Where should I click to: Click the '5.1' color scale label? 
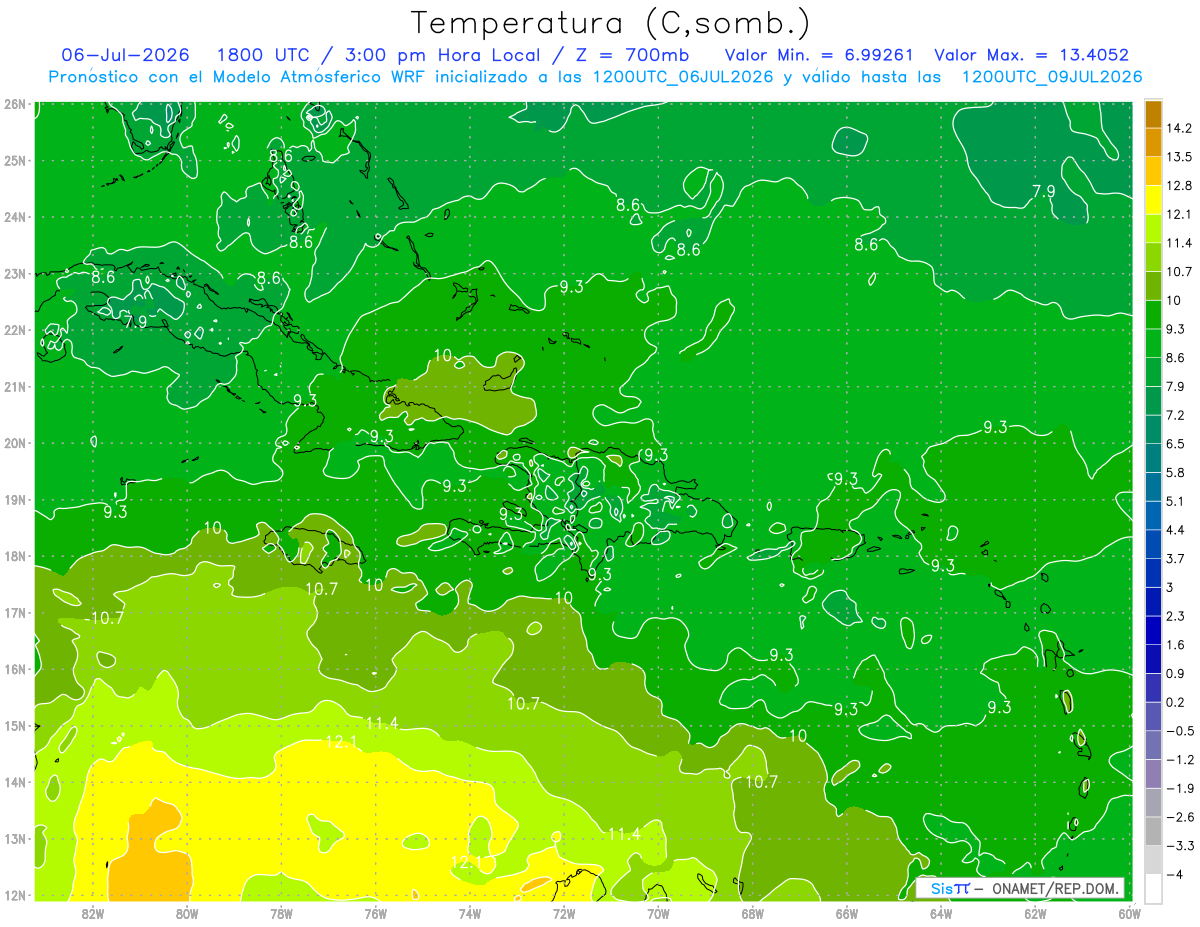tap(1176, 501)
